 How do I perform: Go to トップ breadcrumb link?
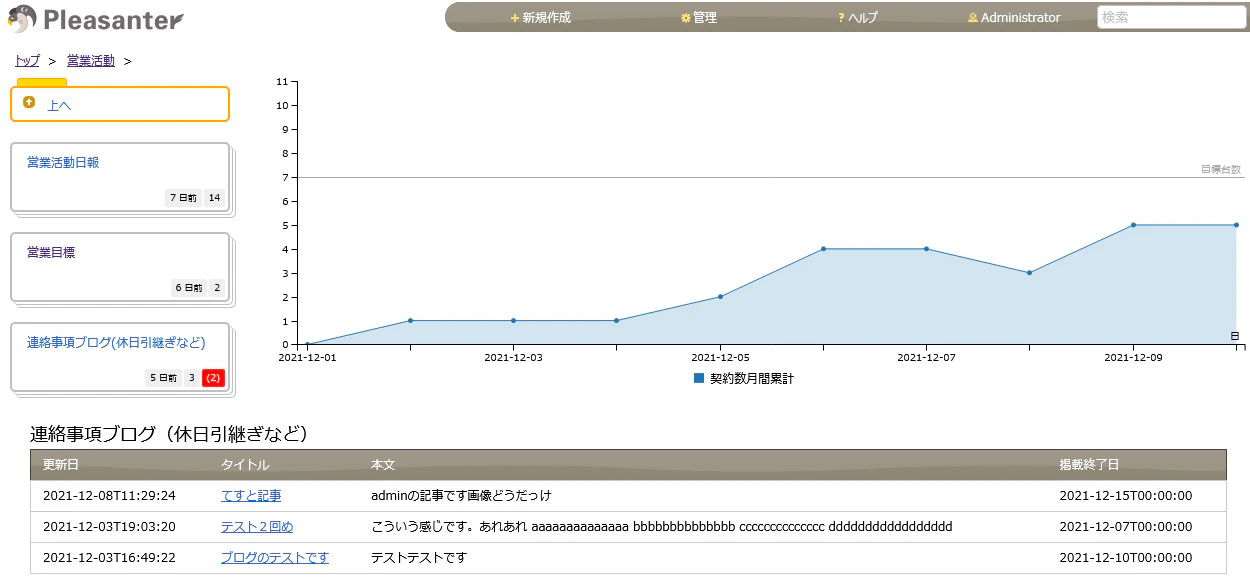coord(27,61)
